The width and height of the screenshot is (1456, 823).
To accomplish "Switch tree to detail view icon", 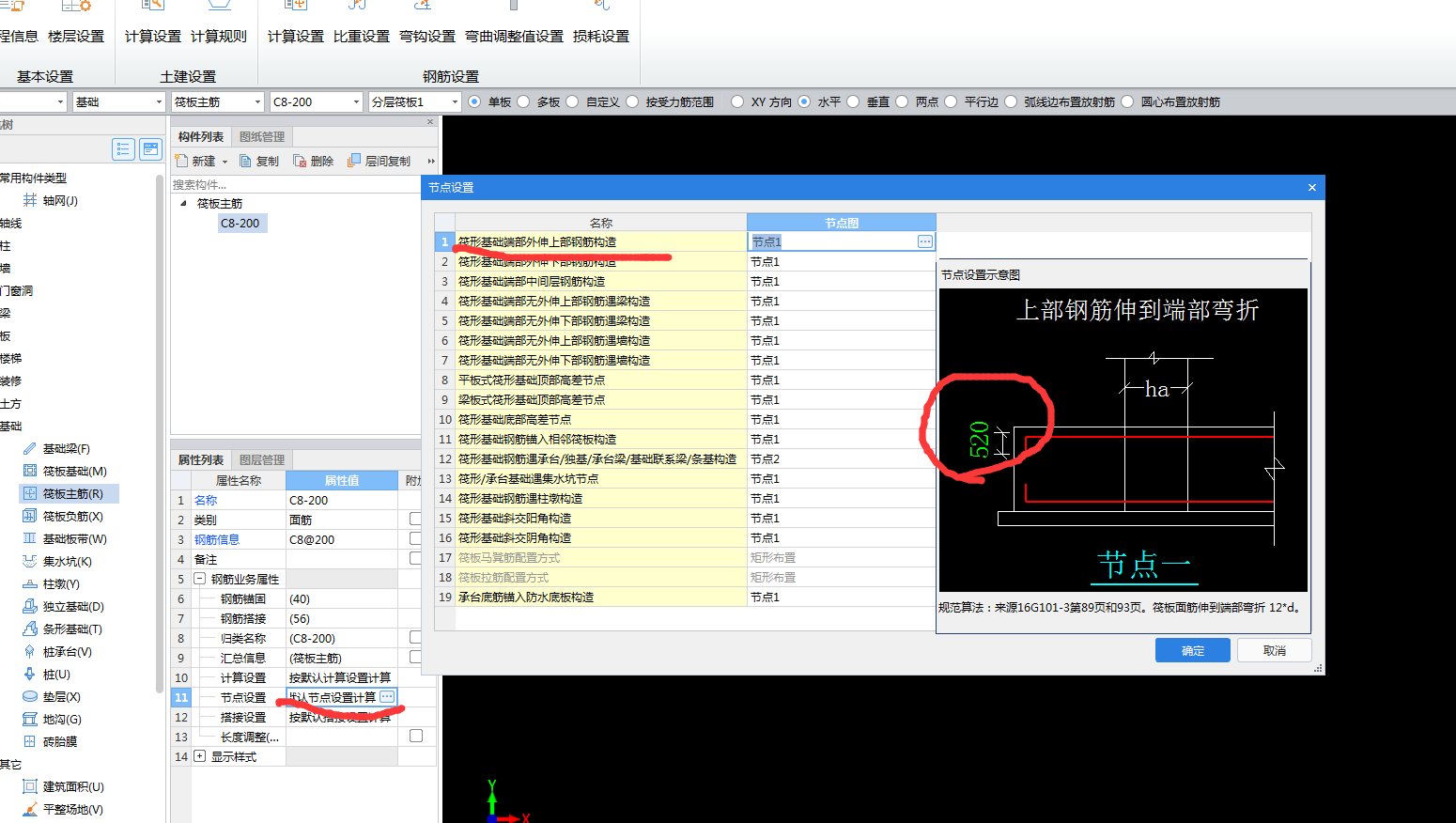I will pos(150,149).
